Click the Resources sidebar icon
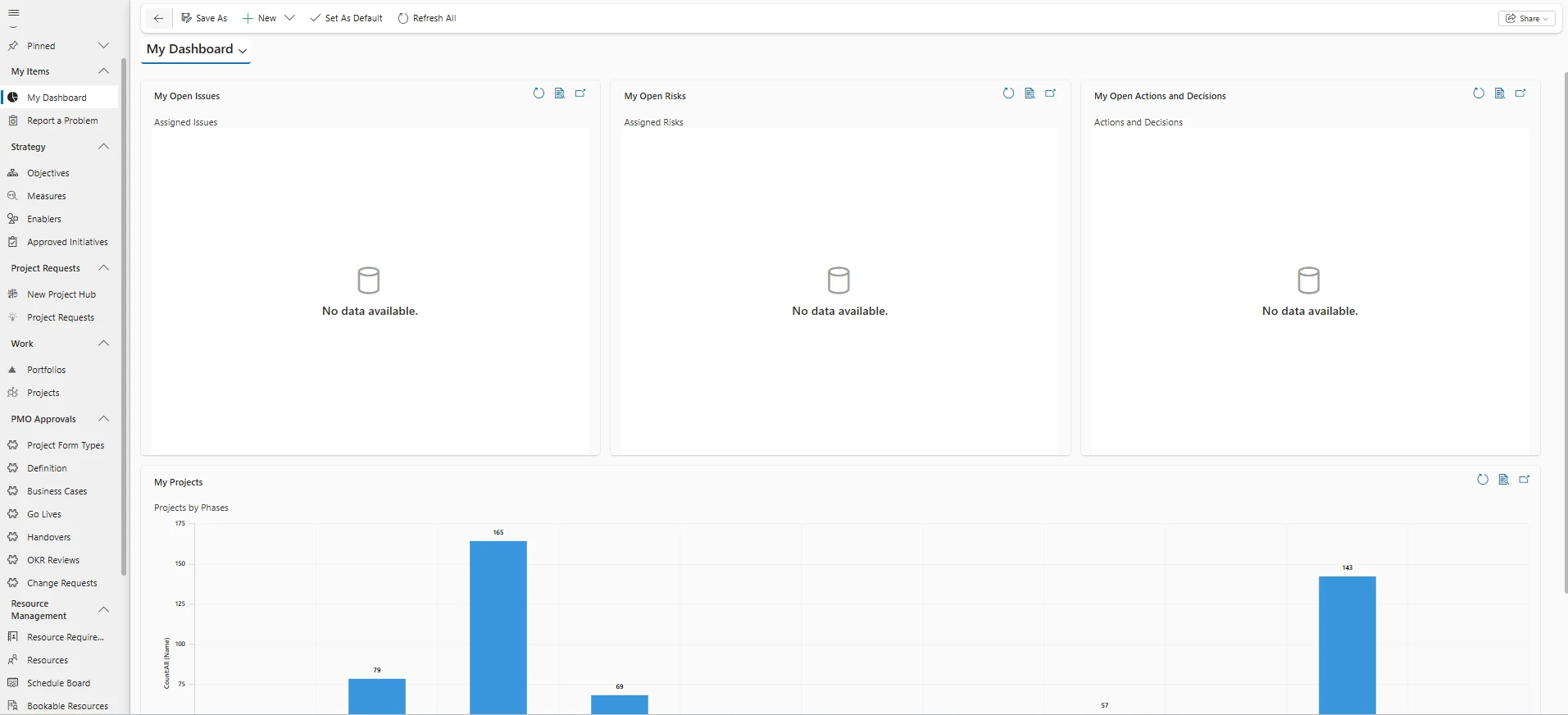This screenshot has width=1568, height=715. [x=13, y=660]
